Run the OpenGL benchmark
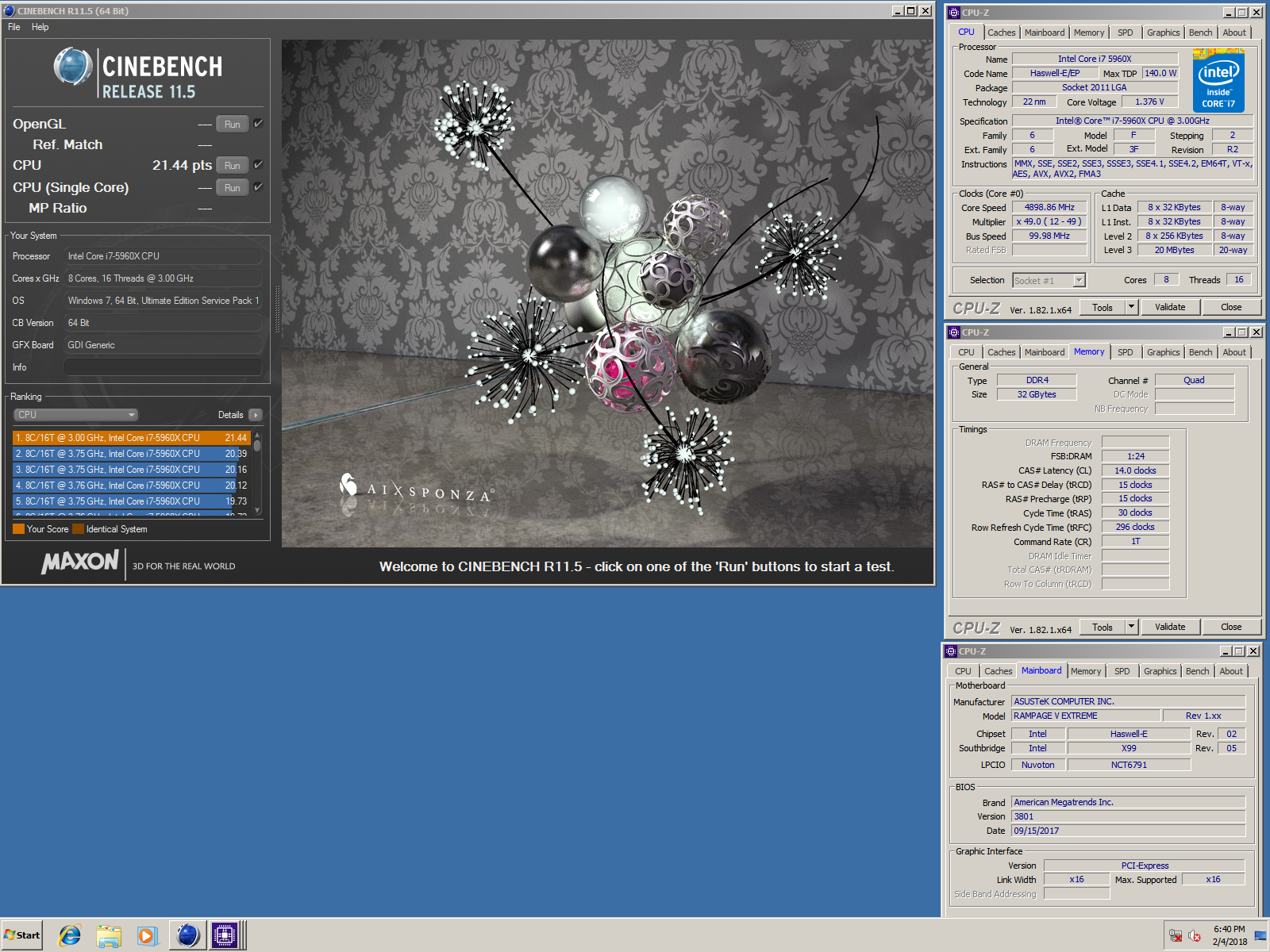The height and width of the screenshot is (952, 1270). coord(233,124)
